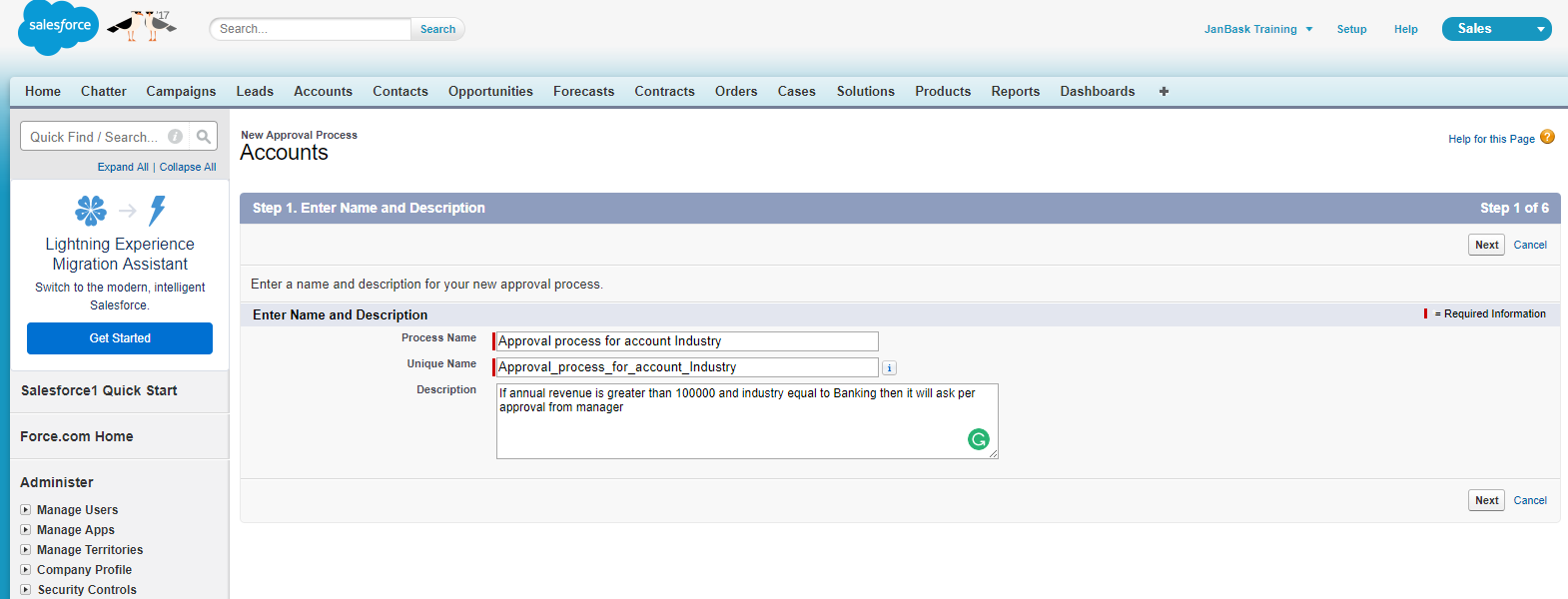Click the plus icon to add tabs
This screenshot has width=1568, height=599.
(1164, 91)
